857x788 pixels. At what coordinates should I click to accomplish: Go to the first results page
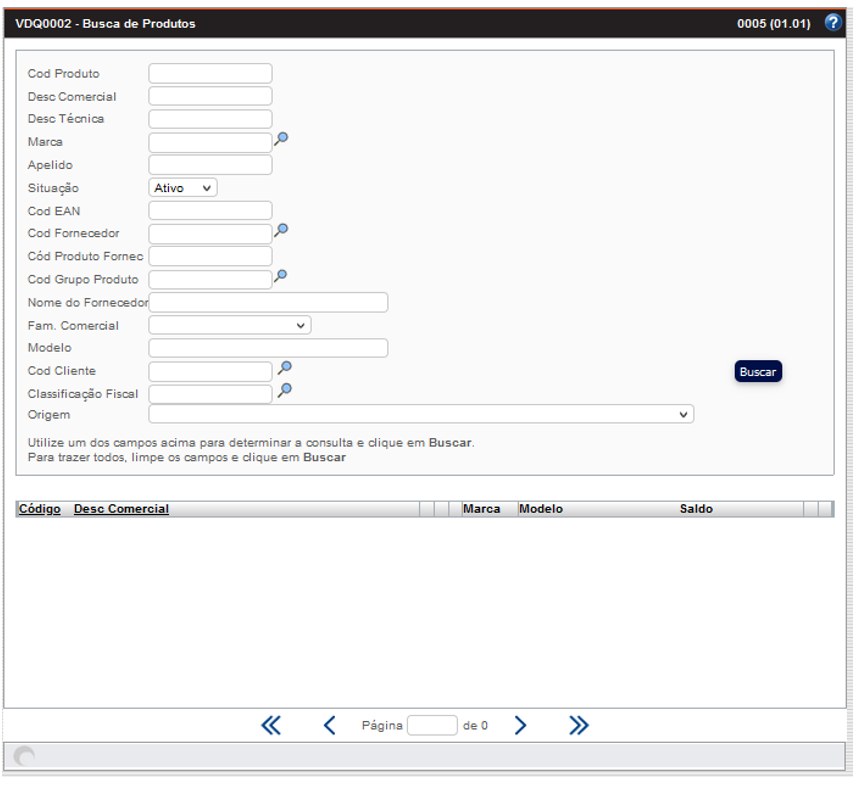point(271,726)
